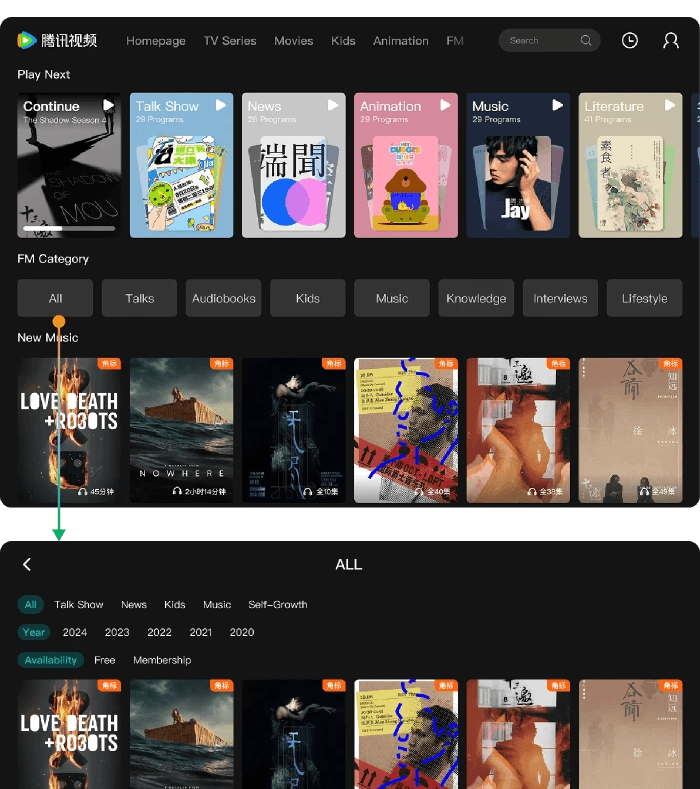This screenshot has width=700, height=789.
Task: Select the Kids FM category button
Action: click(x=307, y=298)
